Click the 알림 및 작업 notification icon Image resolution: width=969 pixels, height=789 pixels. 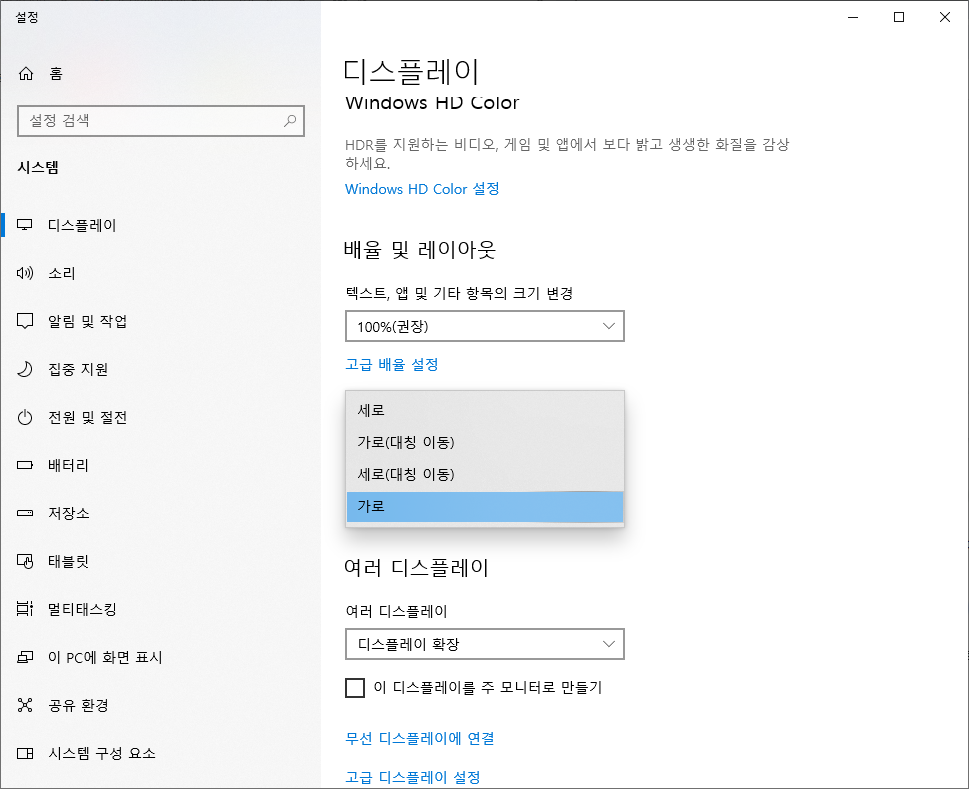pyautogui.click(x=25, y=321)
